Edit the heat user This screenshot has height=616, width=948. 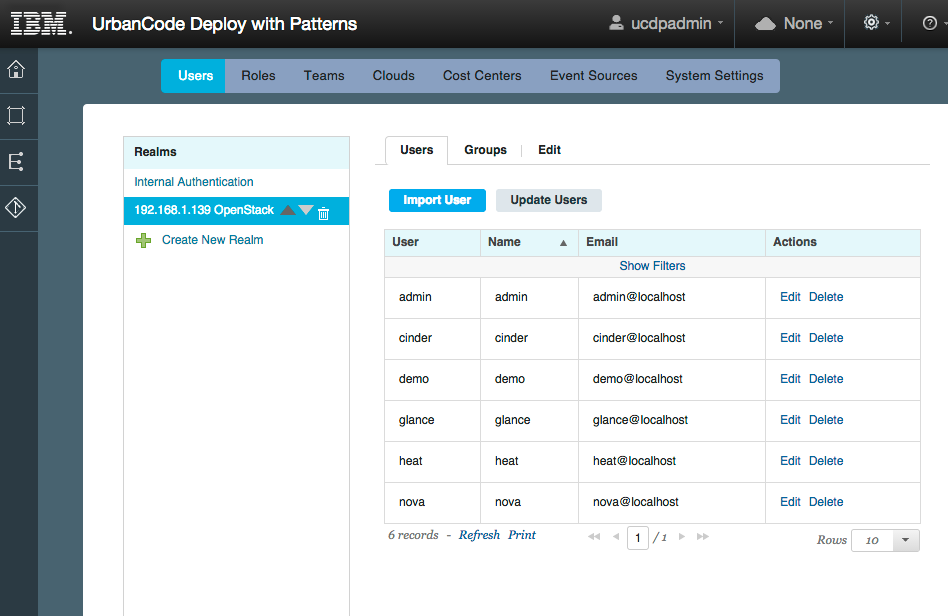click(x=790, y=461)
